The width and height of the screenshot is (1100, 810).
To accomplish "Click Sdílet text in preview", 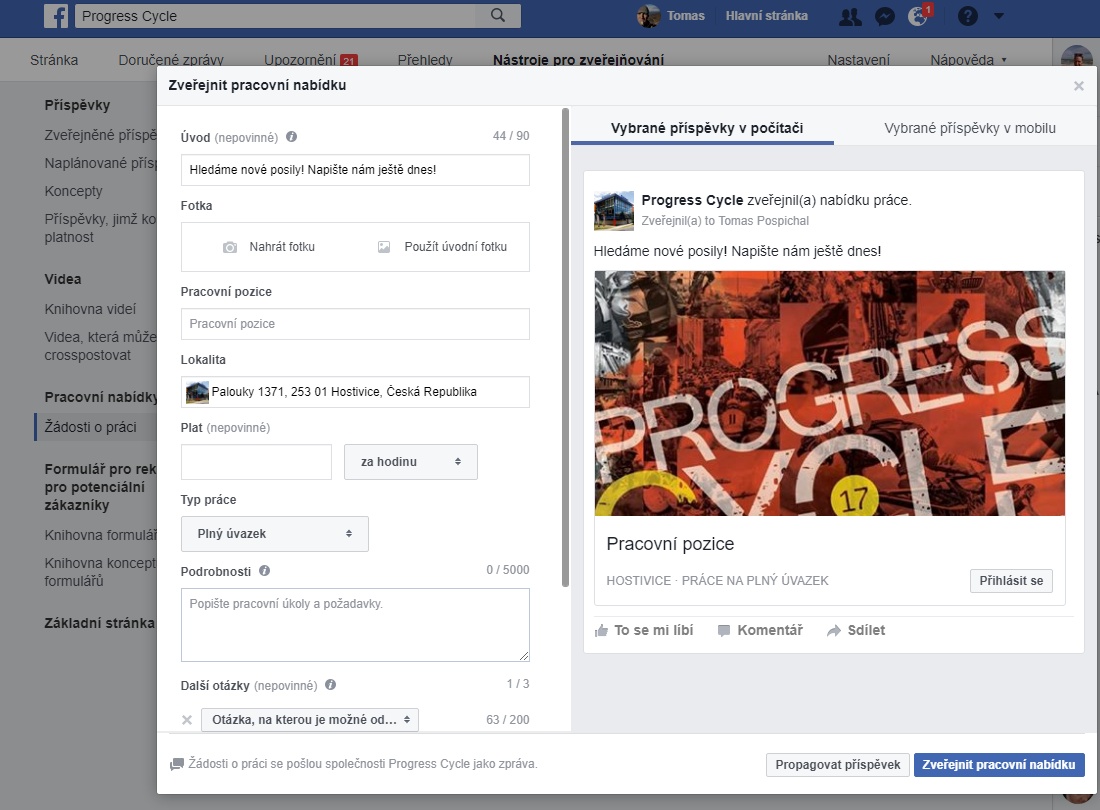I will pyautogui.click(x=866, y=630).
